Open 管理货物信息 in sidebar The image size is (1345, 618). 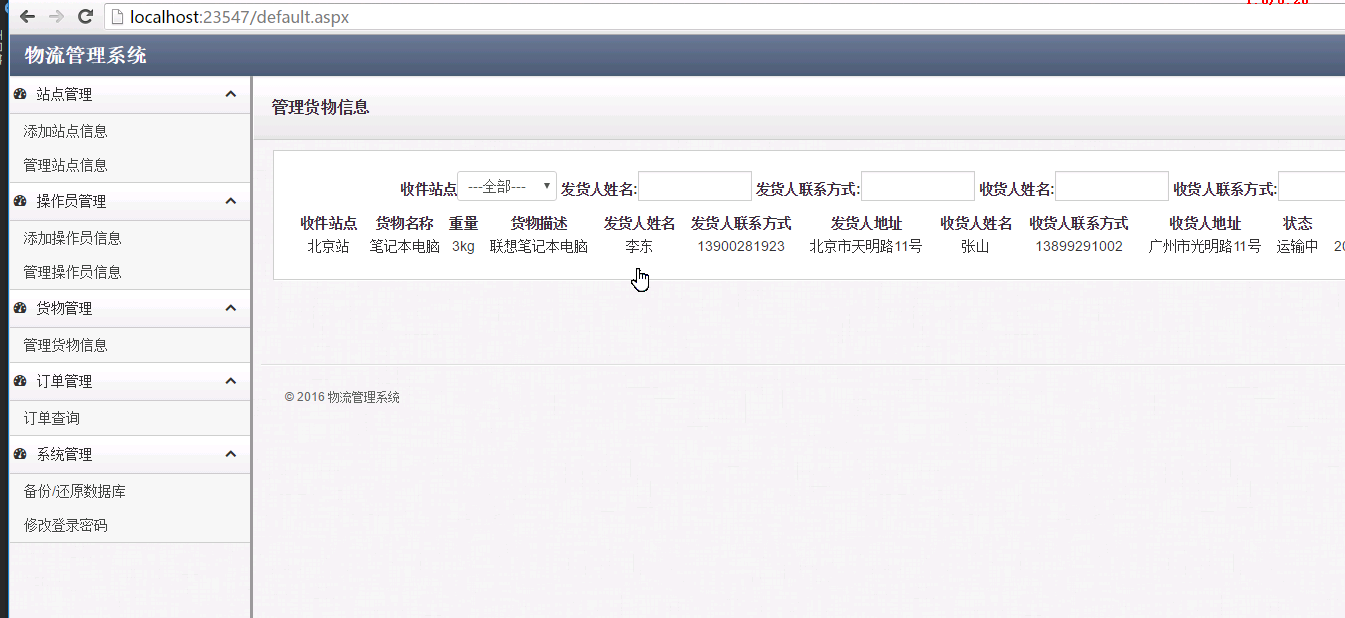tap(66, 345)
